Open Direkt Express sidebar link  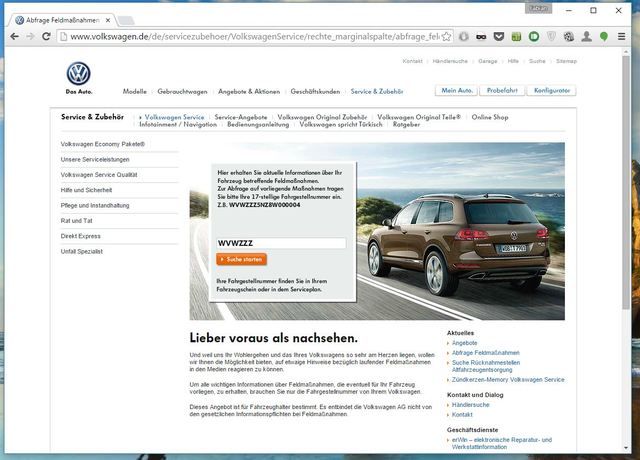pos(80,236)
